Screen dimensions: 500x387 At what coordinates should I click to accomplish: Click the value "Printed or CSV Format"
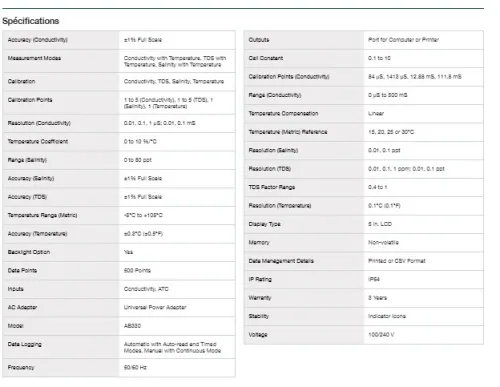click(397, 261)
